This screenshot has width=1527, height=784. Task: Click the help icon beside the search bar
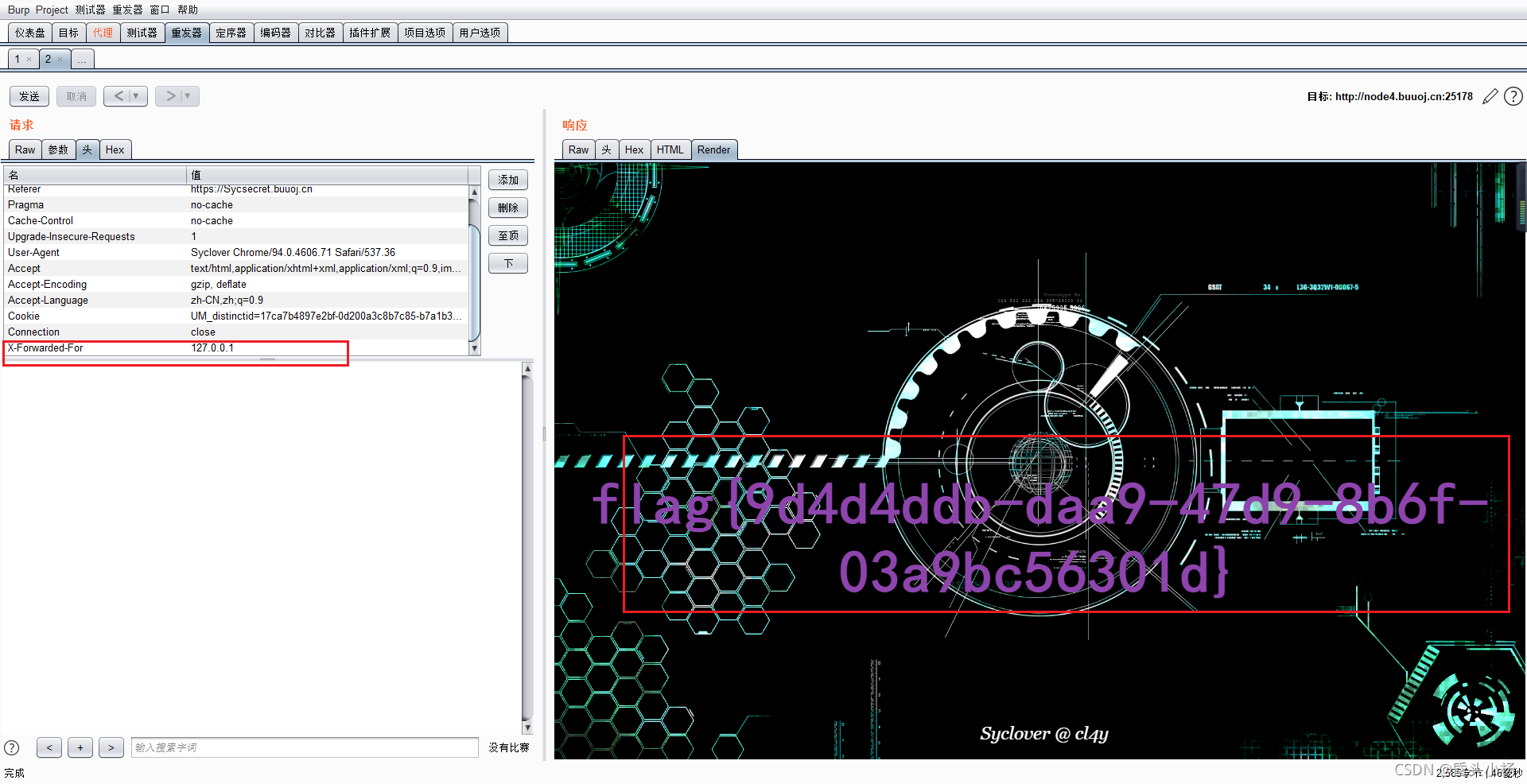[x=12, y=747]
